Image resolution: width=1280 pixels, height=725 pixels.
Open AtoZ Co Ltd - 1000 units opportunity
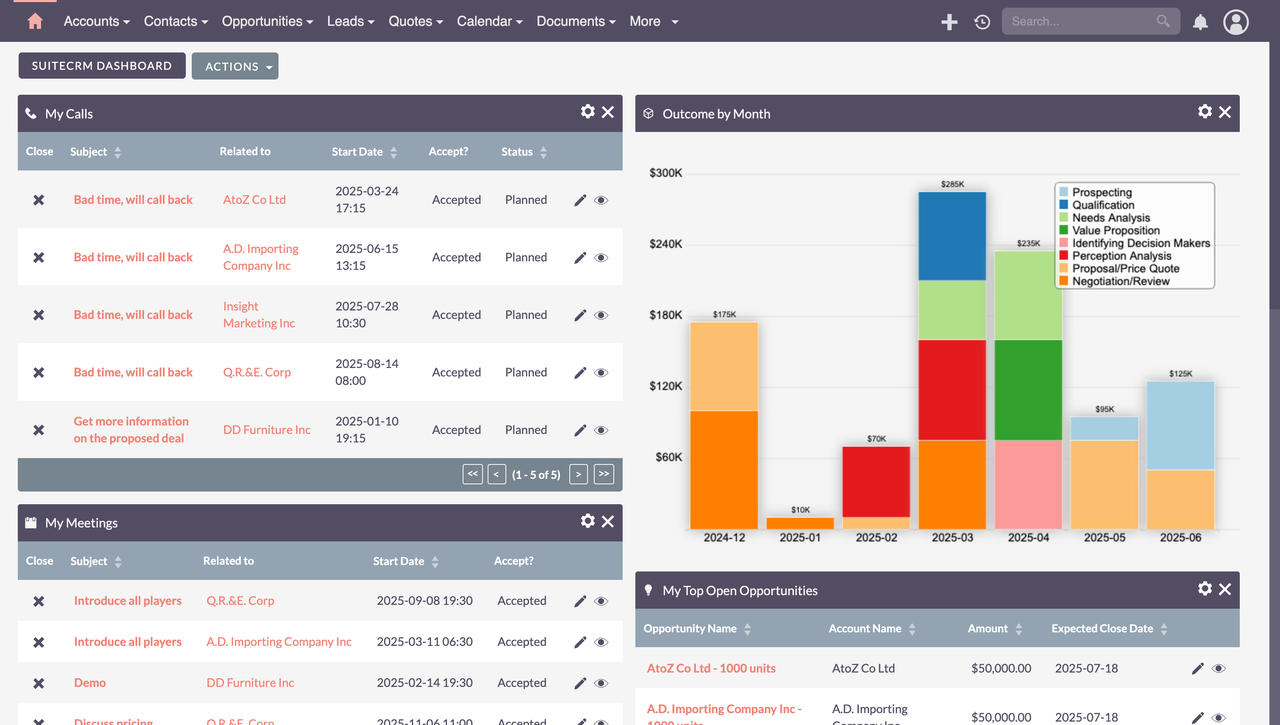pos(711,668)
